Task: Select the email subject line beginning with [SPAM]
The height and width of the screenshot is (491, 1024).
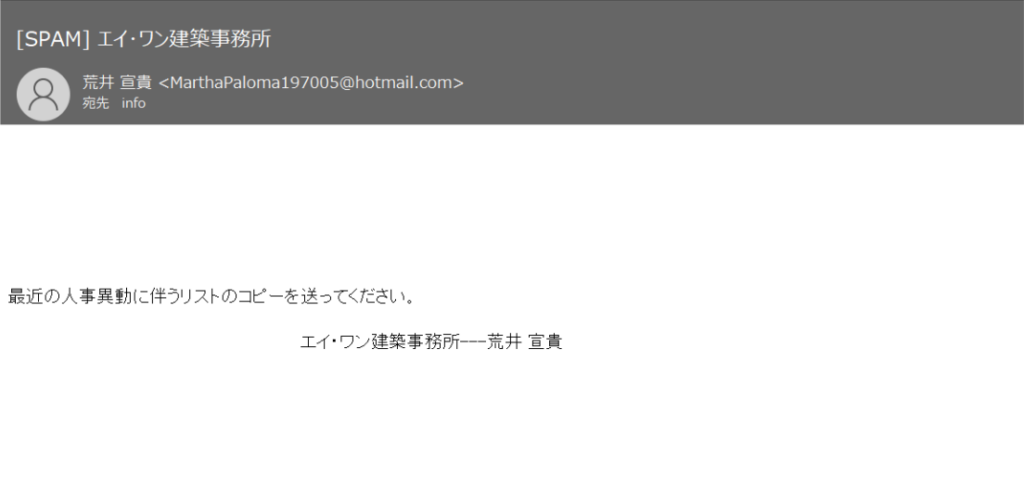Action: [144, 39]
